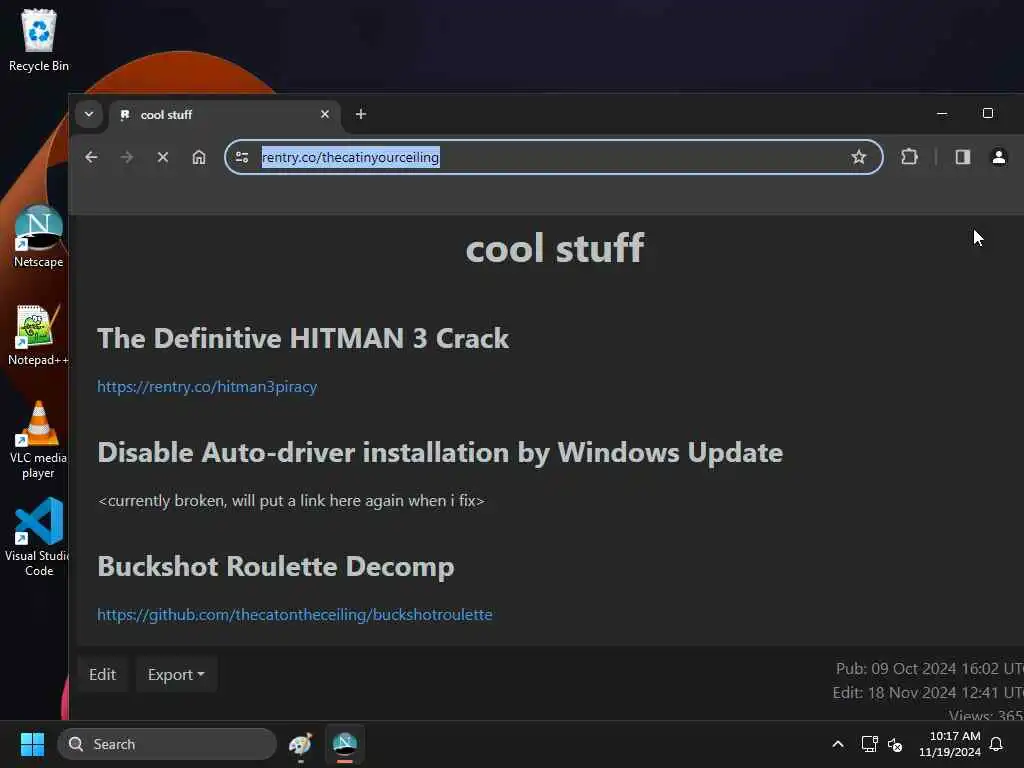Stop loading the page
Viewport: 1024px width, 768px height.
click(163, 157)
